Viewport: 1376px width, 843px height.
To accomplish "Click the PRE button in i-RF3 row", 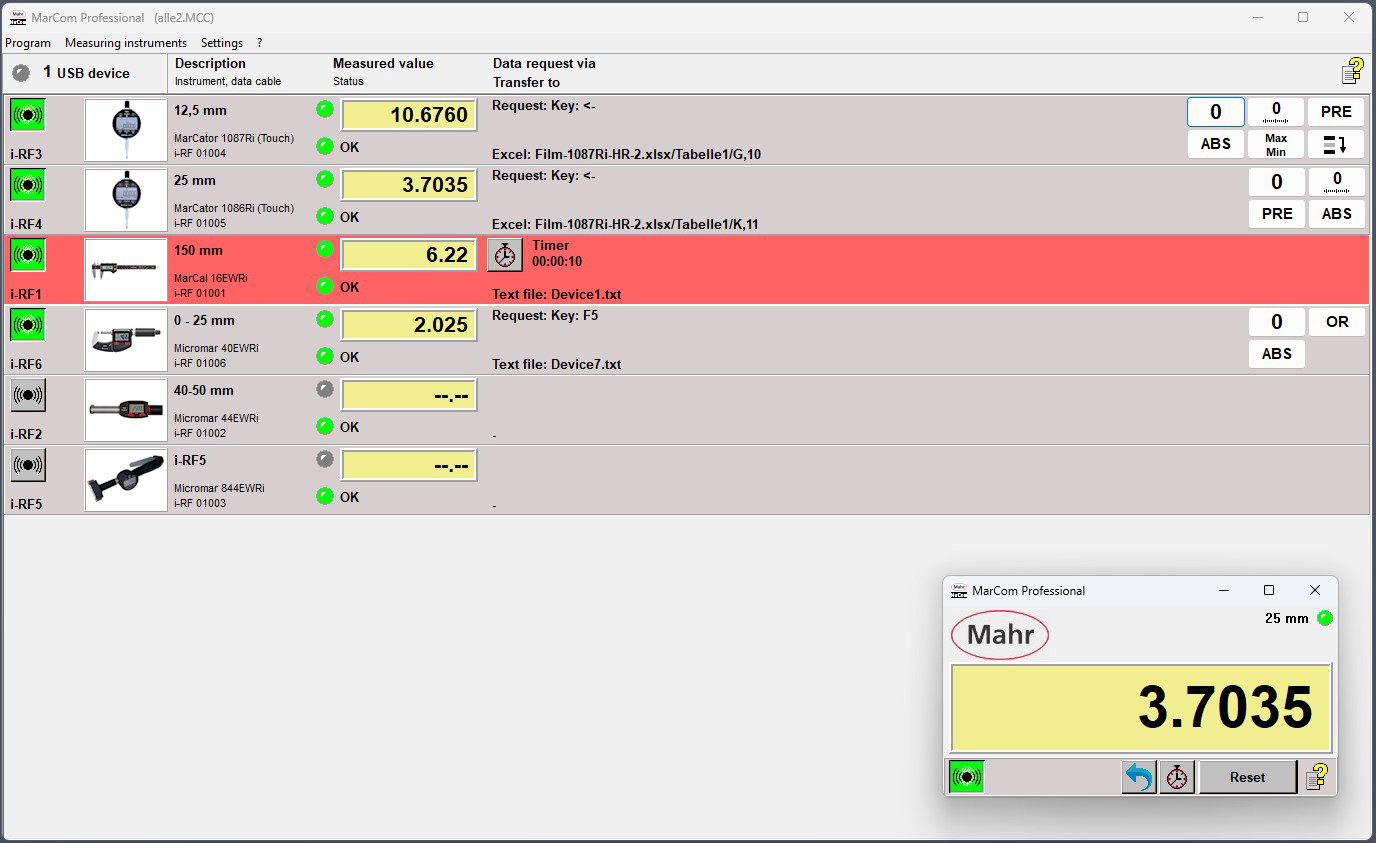I will coord(1336,112).
